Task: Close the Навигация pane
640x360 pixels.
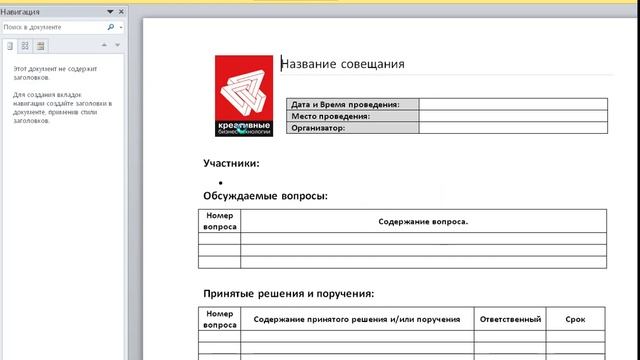Action: [121, 12]
